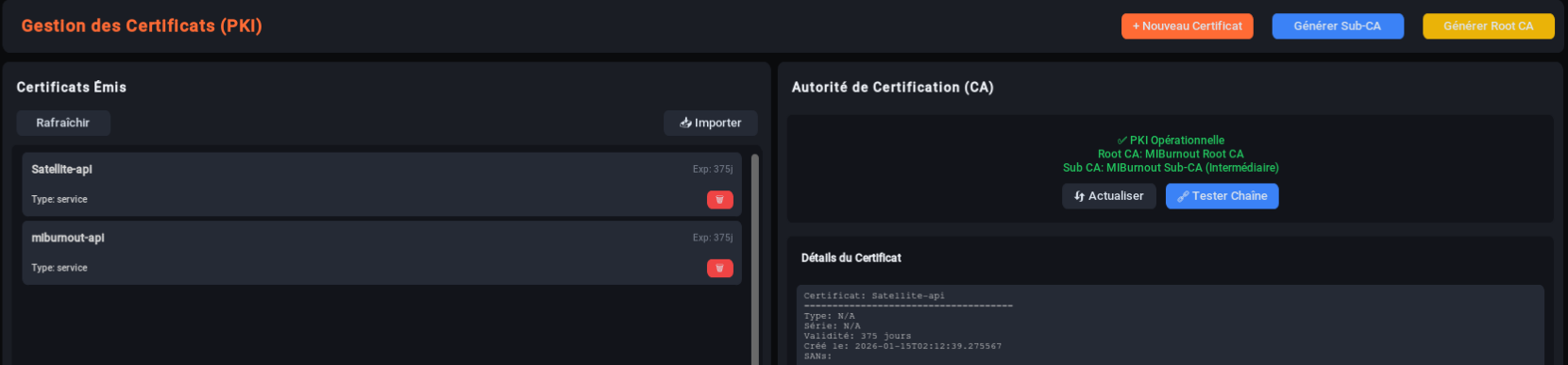Viewport: 1568px width, 365px height.
Task: Click 'Sub CA: MIBurnout Sub-CA (Intermédiaire)' text
Action: [1171, 168]
